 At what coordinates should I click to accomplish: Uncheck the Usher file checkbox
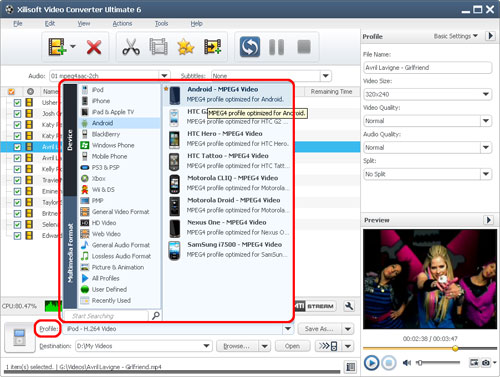[x=17, y=103]
